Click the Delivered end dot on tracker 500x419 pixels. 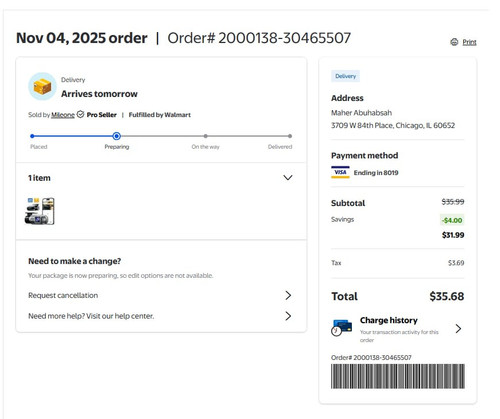click(x=290, y=136)
